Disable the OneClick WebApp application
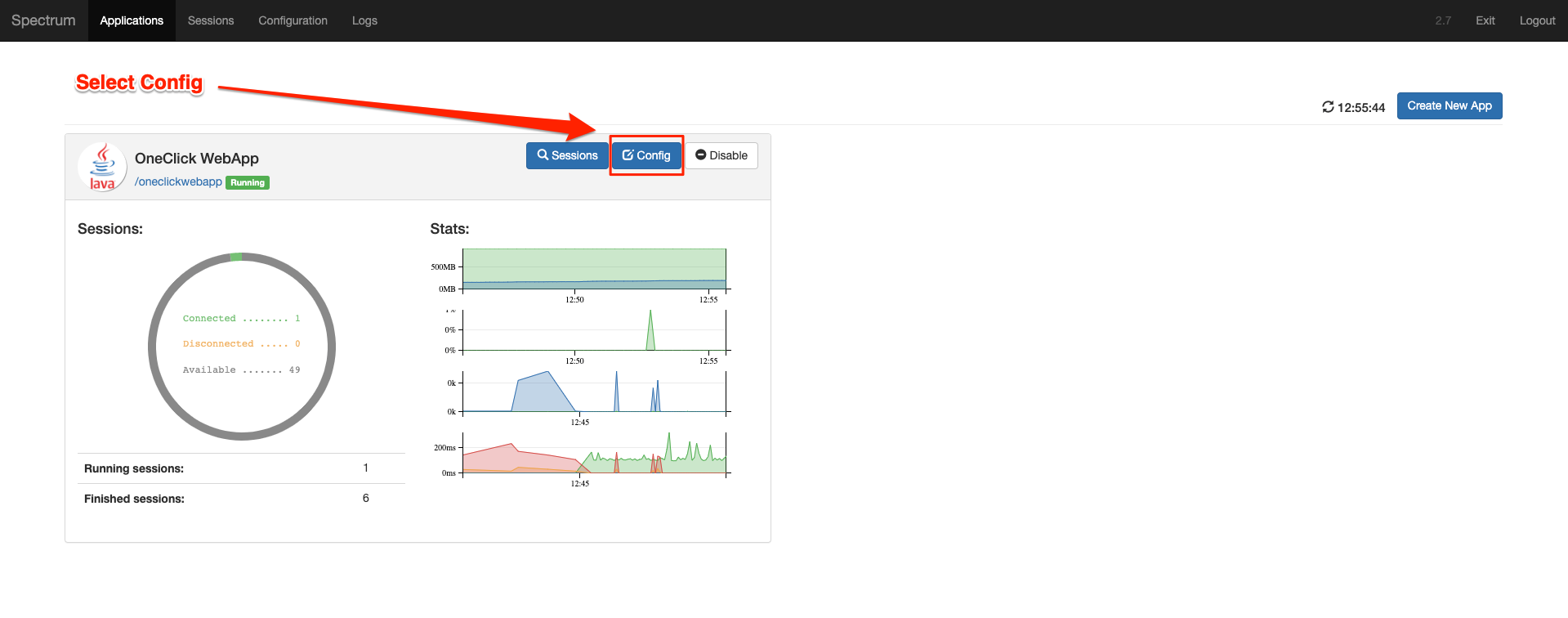The width and height of the screenshot is (1568, 618). tap(721, 155)
